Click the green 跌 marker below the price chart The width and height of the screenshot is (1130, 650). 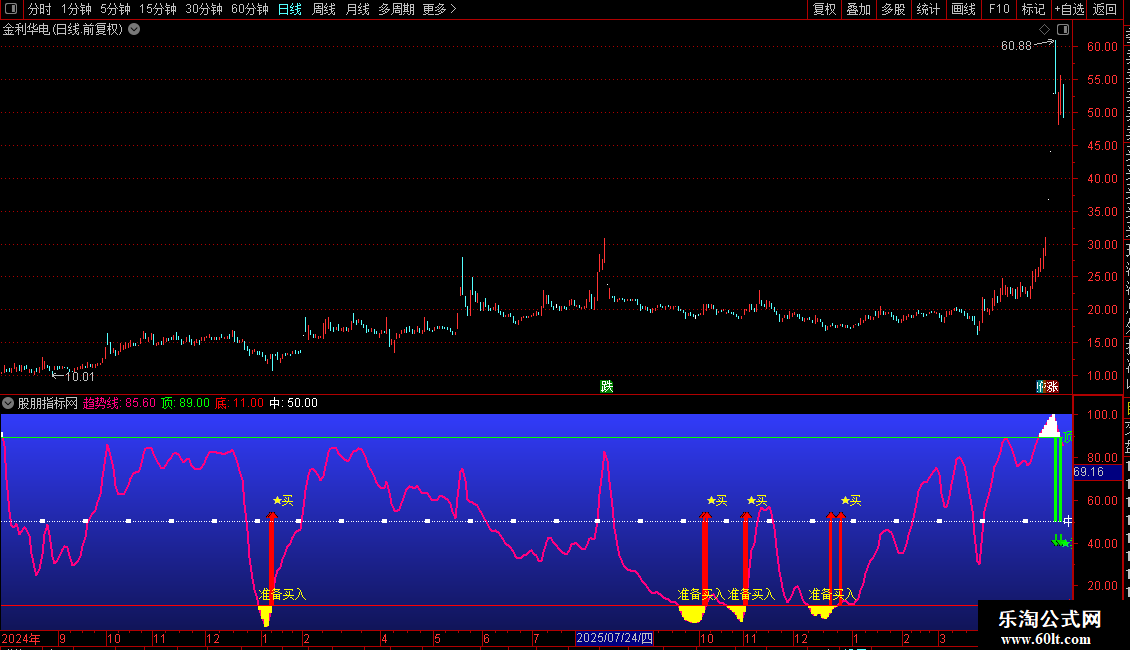607,386
